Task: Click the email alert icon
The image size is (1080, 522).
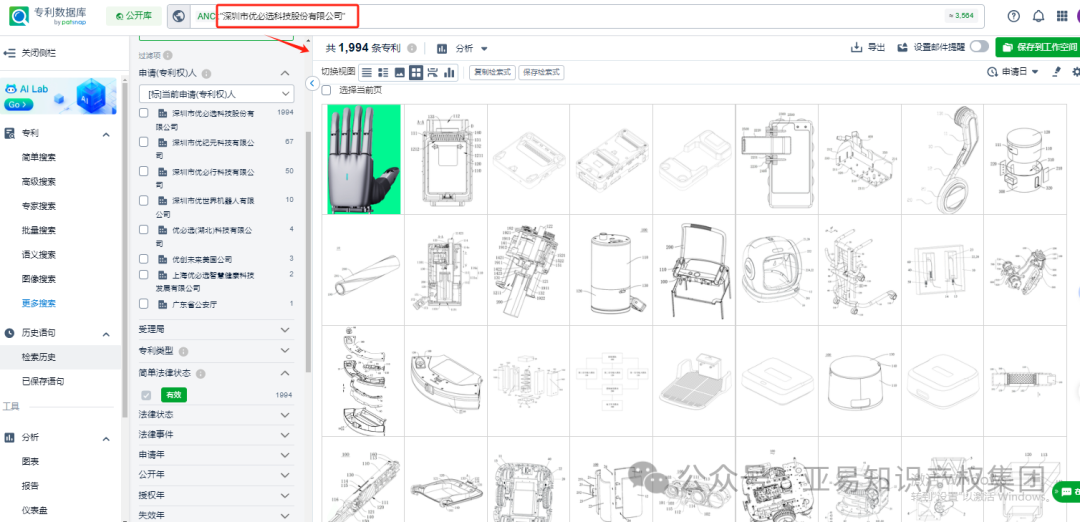Action: tap(902, 48)
